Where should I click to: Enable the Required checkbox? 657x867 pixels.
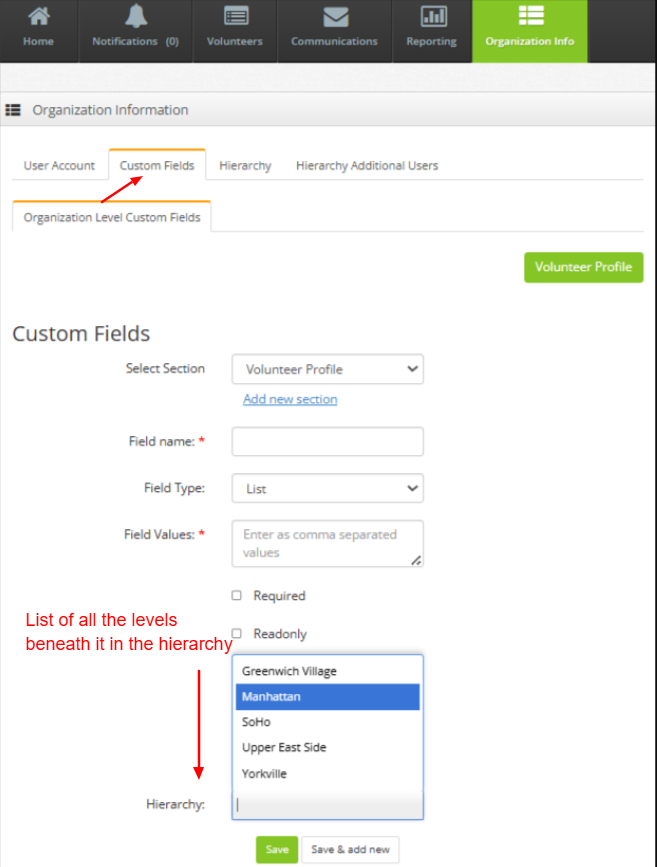[237, 596]
